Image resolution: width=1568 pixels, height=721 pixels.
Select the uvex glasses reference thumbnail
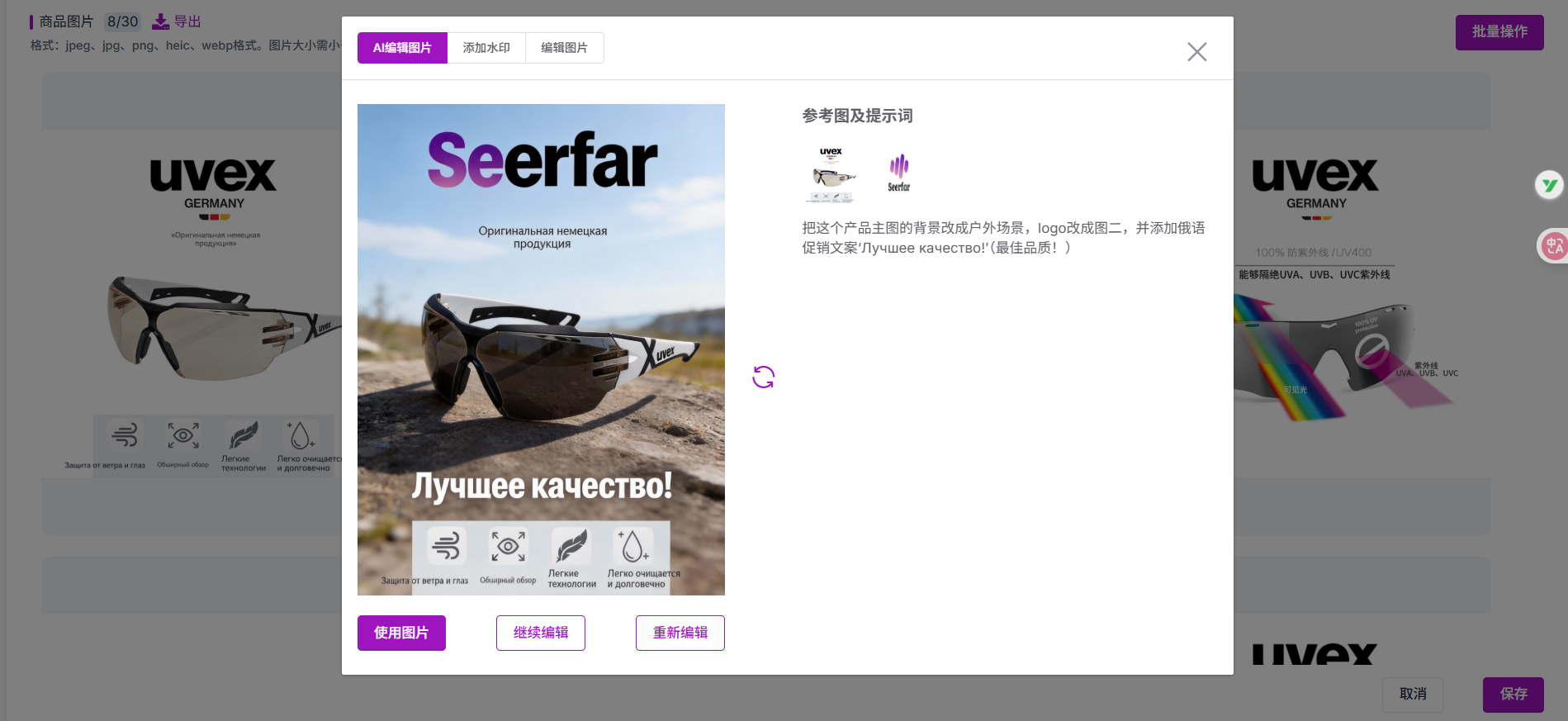[x=832, y=175]
